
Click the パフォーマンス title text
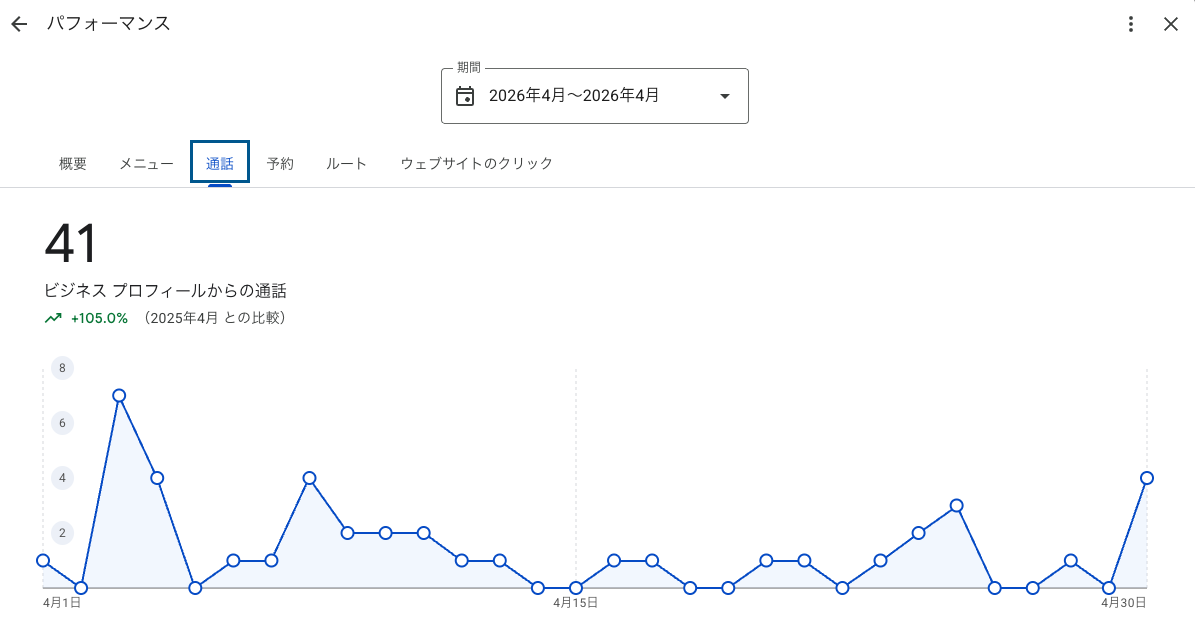click(108, 24)
